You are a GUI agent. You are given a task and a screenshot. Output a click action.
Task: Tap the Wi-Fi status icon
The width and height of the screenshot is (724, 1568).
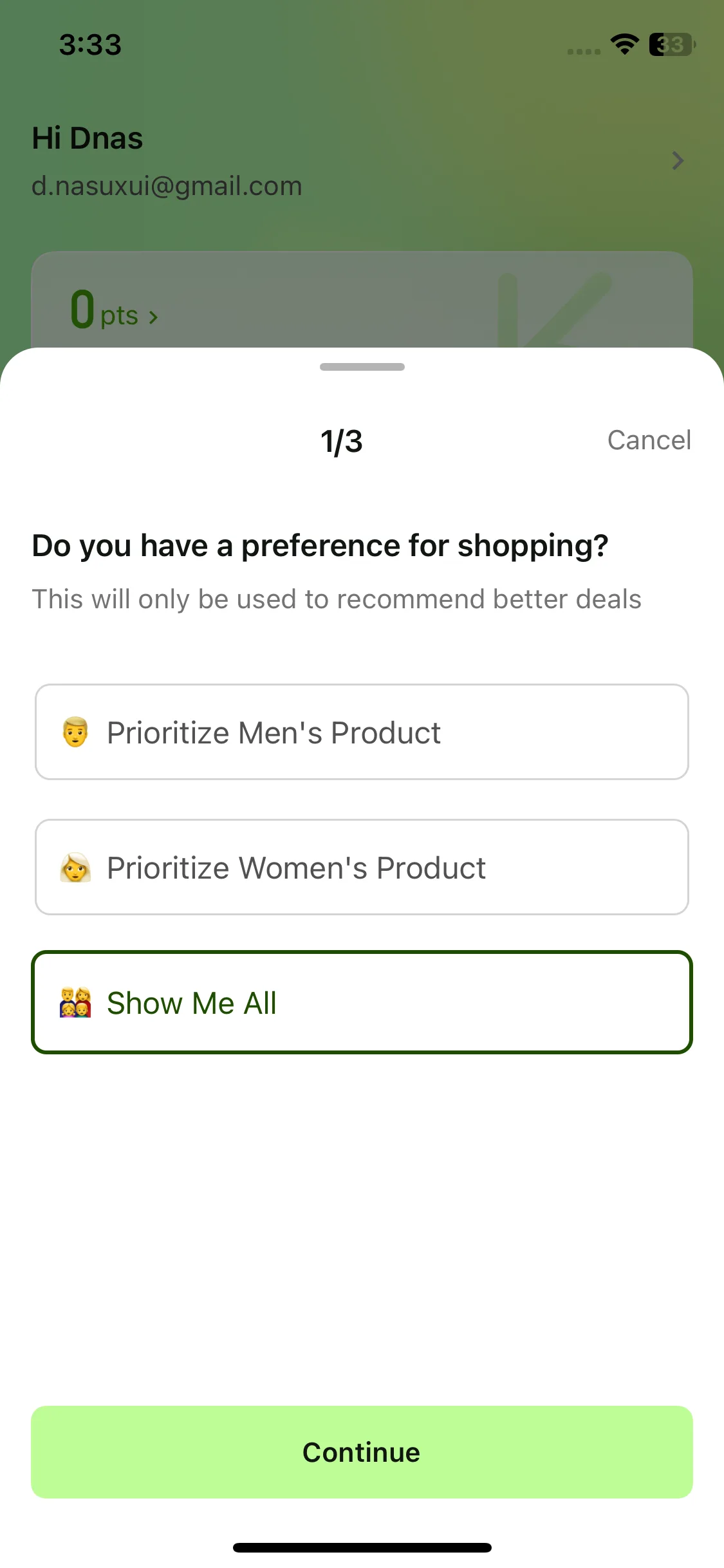tap(624, 44)
